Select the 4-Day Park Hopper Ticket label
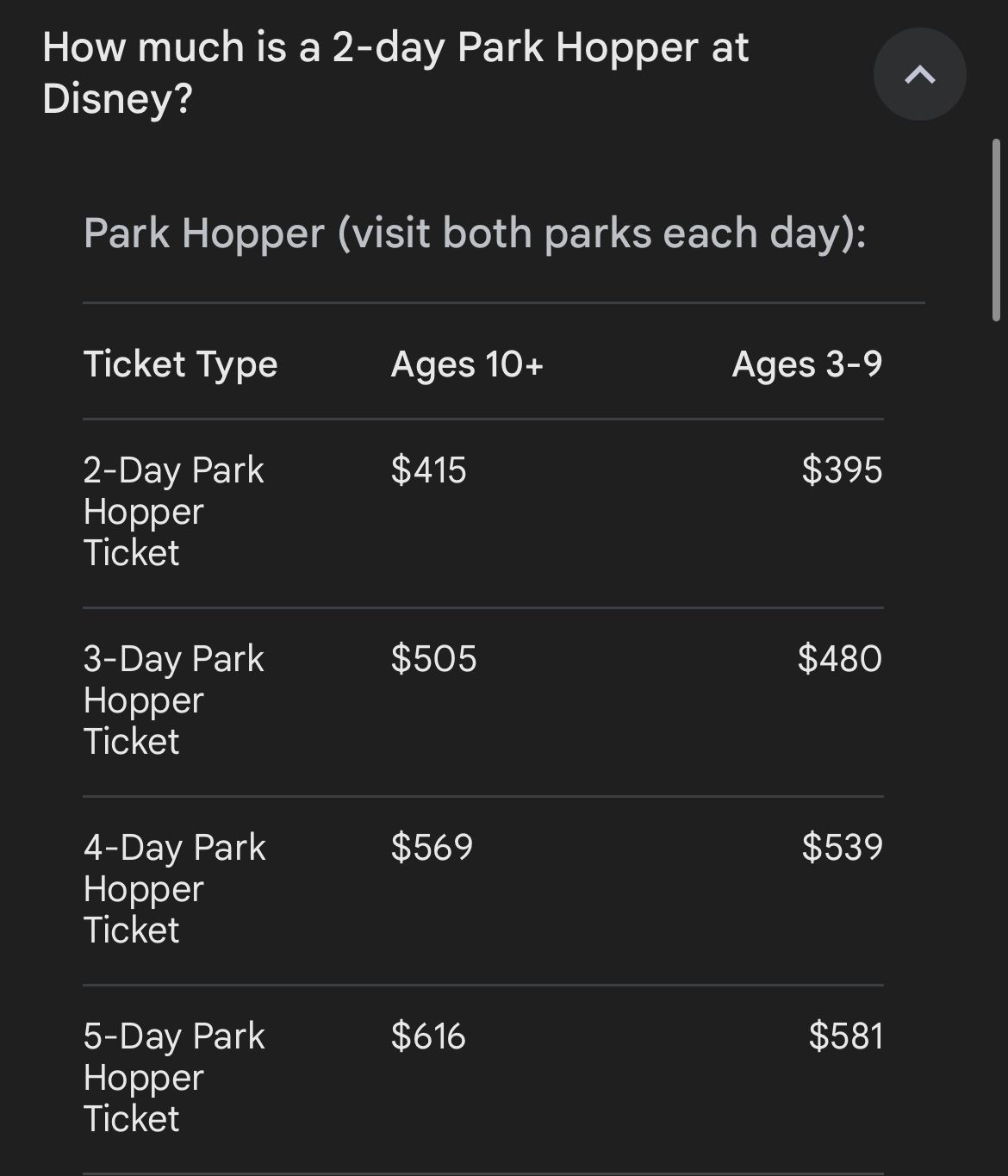 (x=174, y=888)
